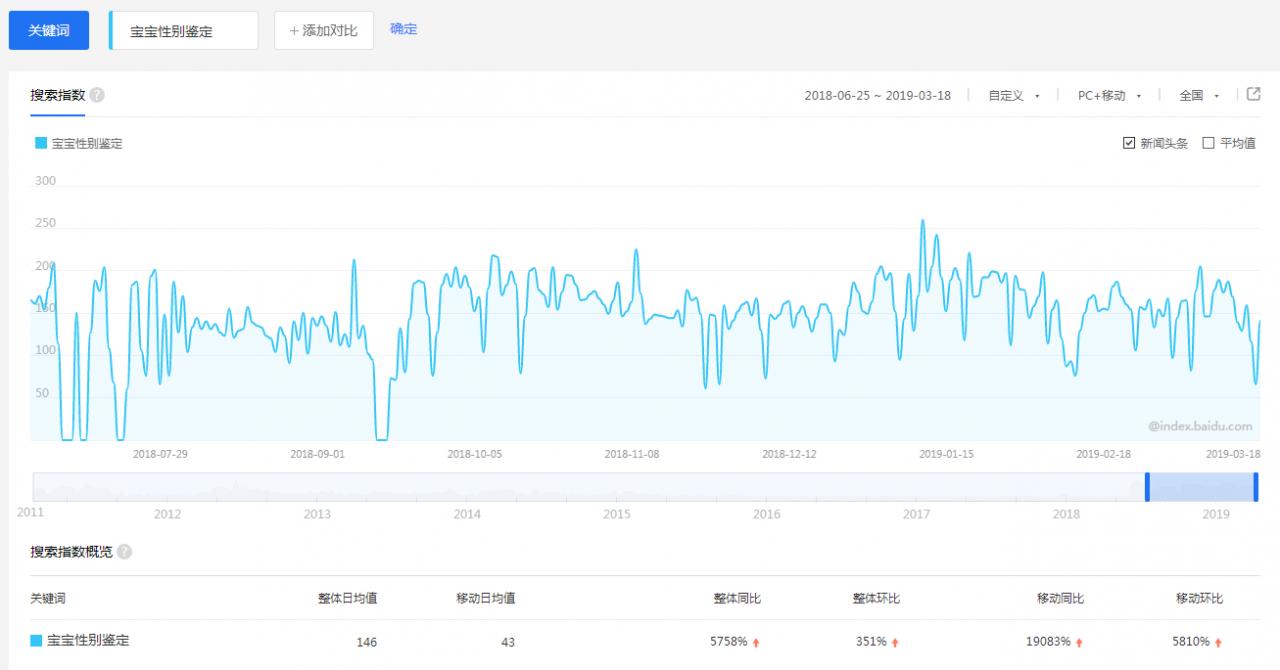The width and height of the screenshot is (1280, 670).
Task: Select the 搜索指数 tab
Action: [57, 96]
